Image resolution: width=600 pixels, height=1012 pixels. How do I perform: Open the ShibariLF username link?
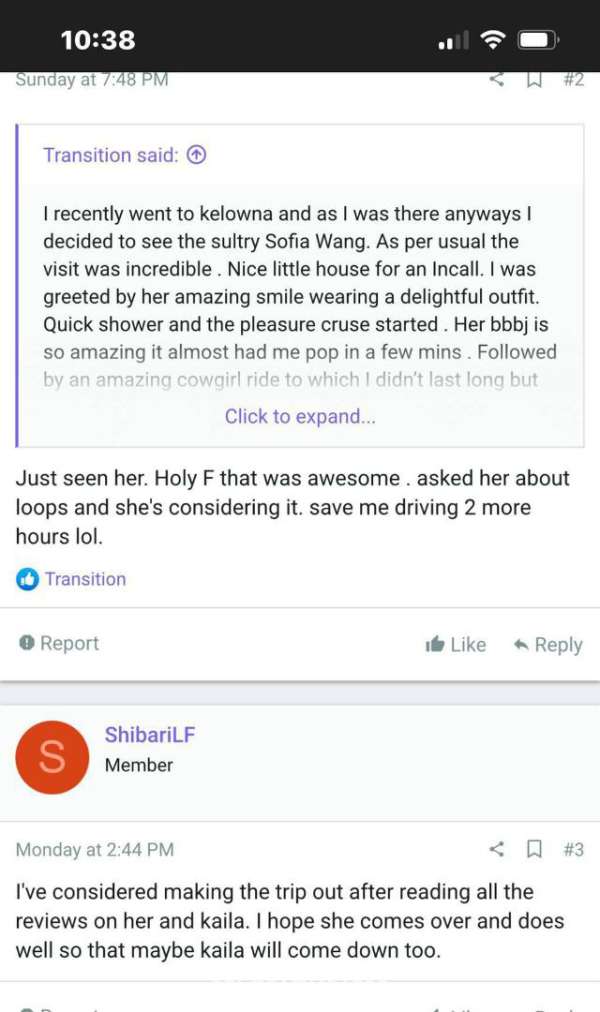pos(150,735)
